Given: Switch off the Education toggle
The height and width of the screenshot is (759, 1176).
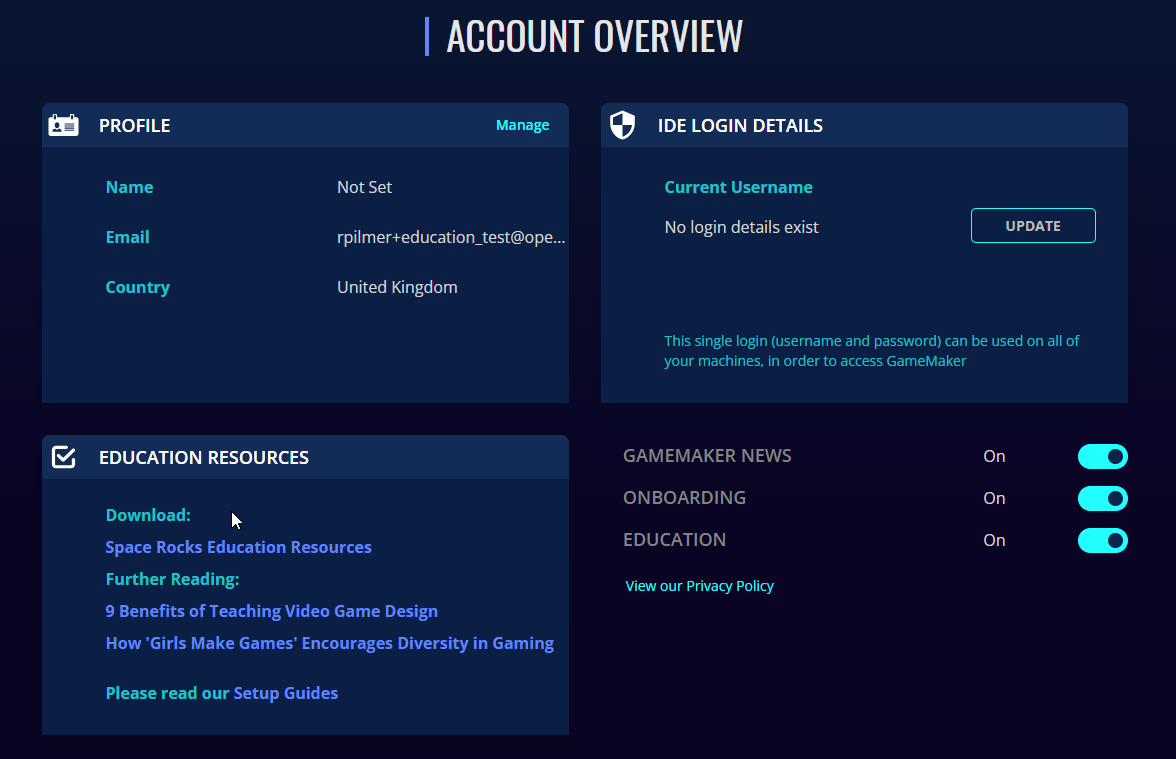Looking at the screenshot, I should 1102,541.
